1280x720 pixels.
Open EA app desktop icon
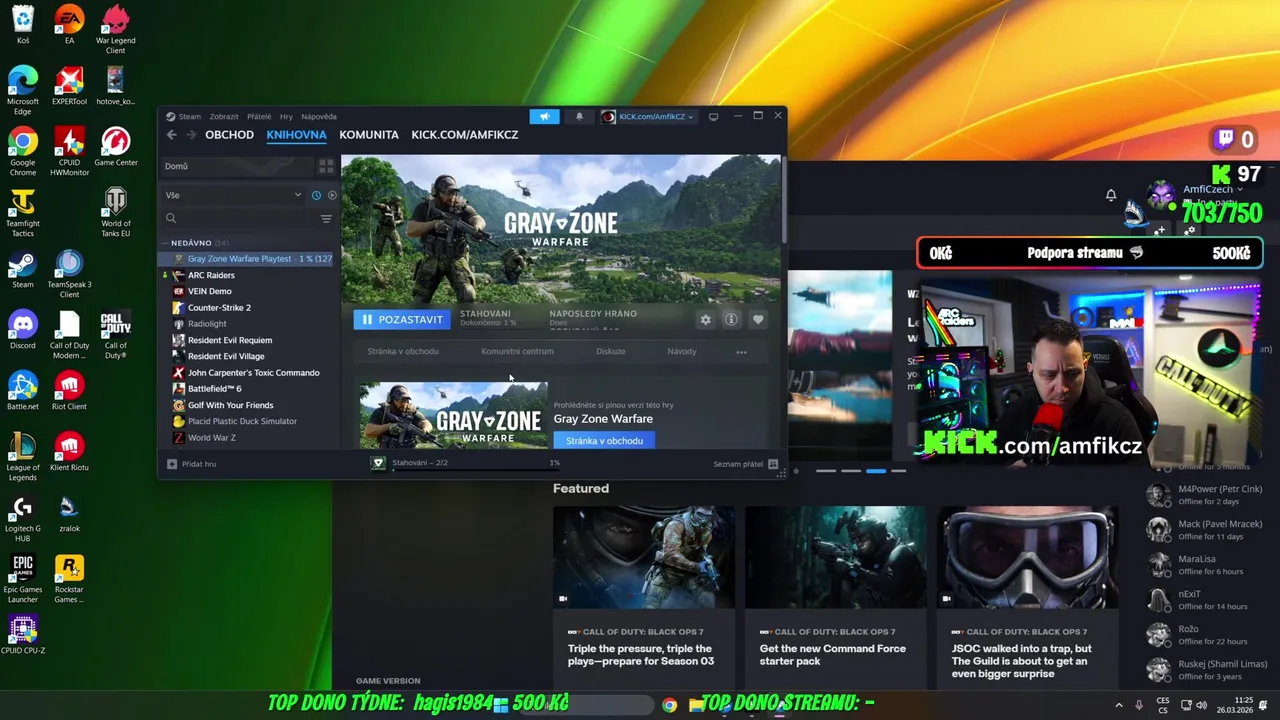coord(69,25)
